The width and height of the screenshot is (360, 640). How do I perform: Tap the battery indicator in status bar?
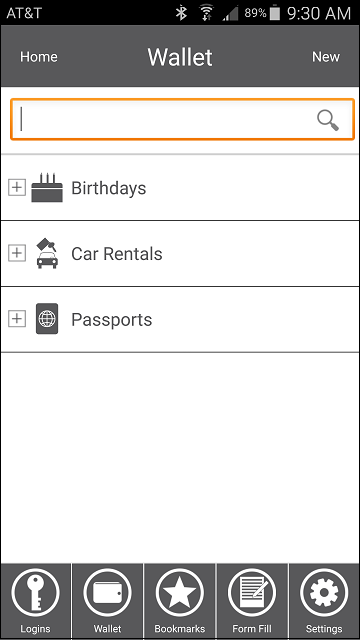tap(275, 13)
